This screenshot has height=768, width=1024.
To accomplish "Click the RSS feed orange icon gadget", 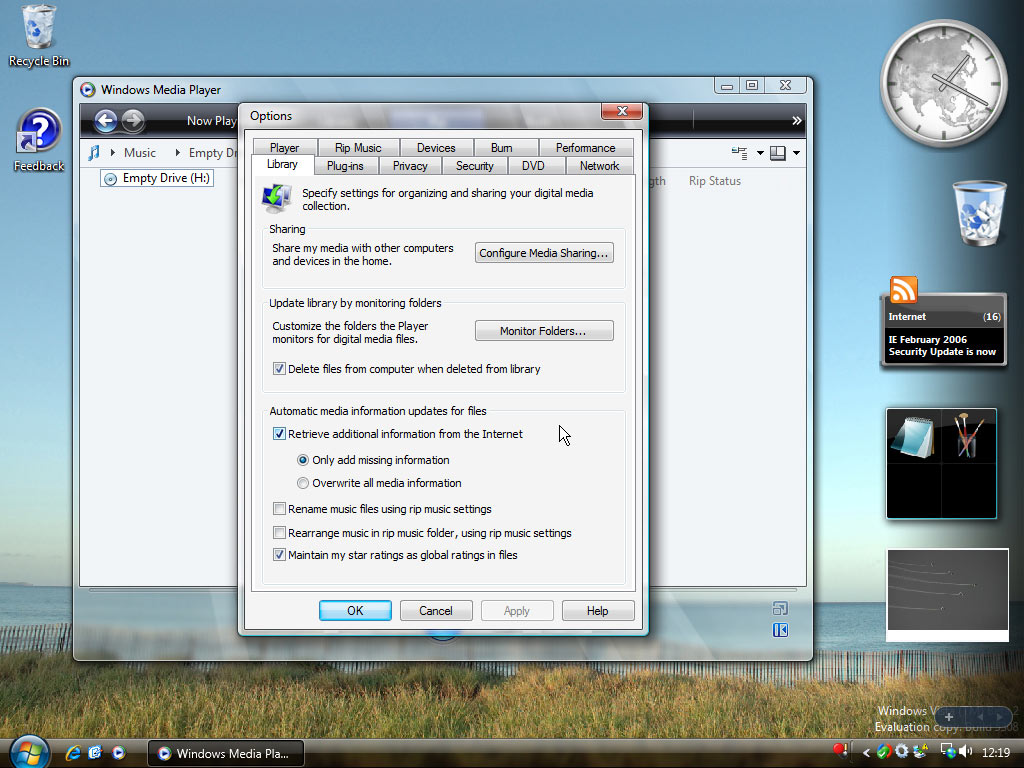I will click(904, 289).
